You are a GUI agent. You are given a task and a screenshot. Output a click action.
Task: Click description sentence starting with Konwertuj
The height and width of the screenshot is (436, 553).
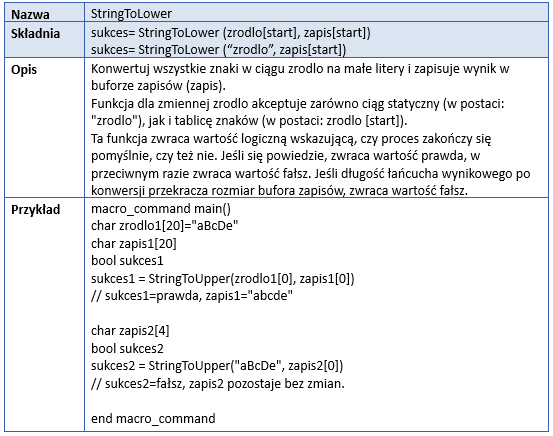(300, 77)
